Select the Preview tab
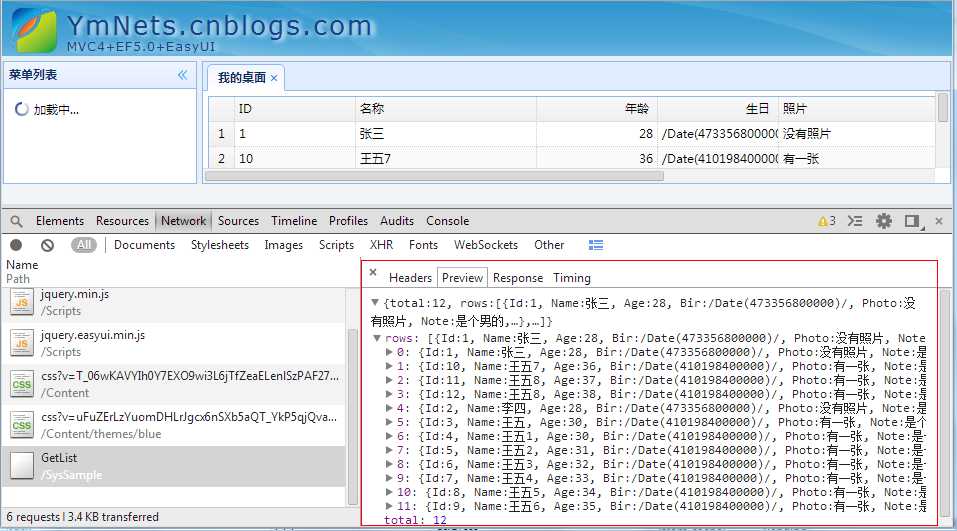Screen dimensions: 957x531 462,278
